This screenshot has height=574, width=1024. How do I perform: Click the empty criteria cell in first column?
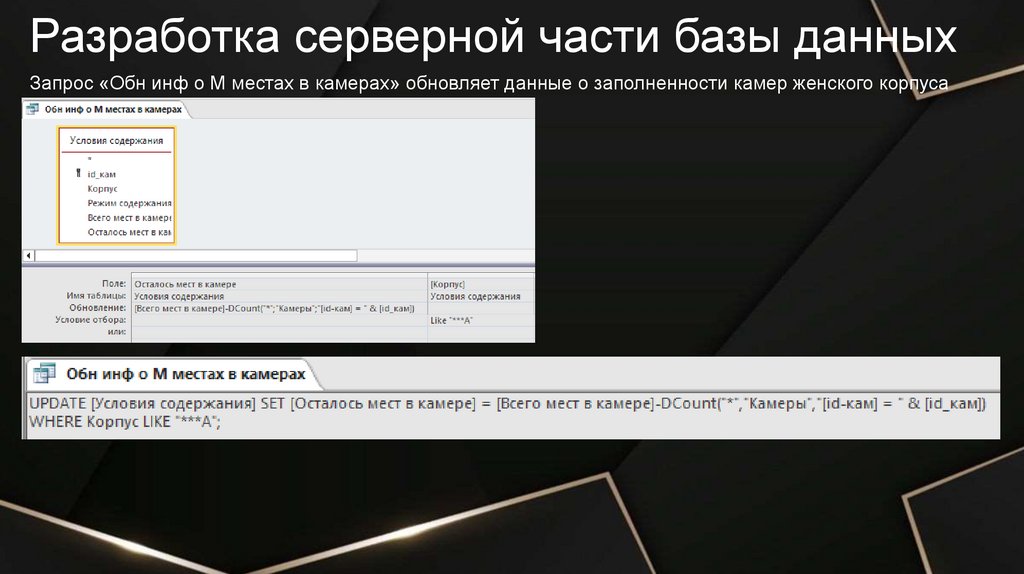pos(280,320)
